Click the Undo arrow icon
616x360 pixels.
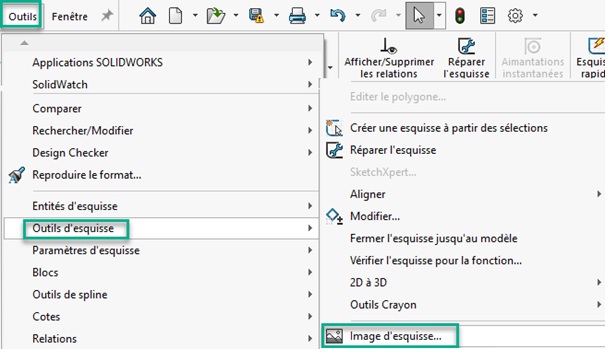point(338,16)
